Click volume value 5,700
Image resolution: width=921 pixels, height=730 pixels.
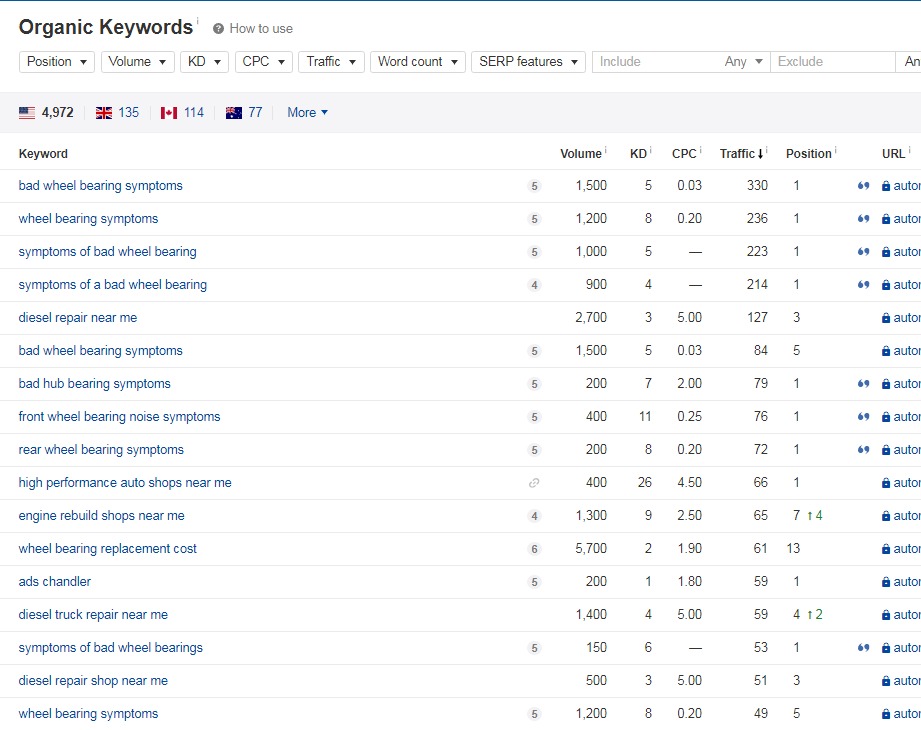coord(591,549)
